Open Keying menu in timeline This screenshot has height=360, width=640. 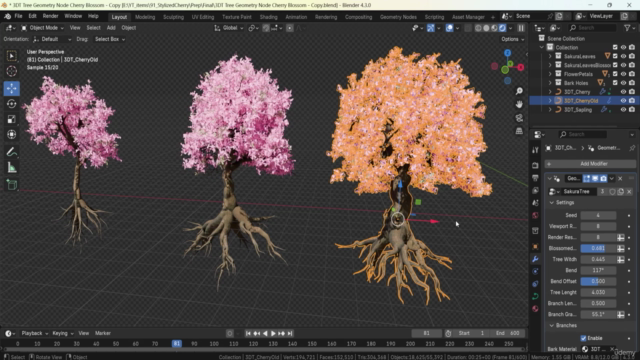click(x=62, y=333)
